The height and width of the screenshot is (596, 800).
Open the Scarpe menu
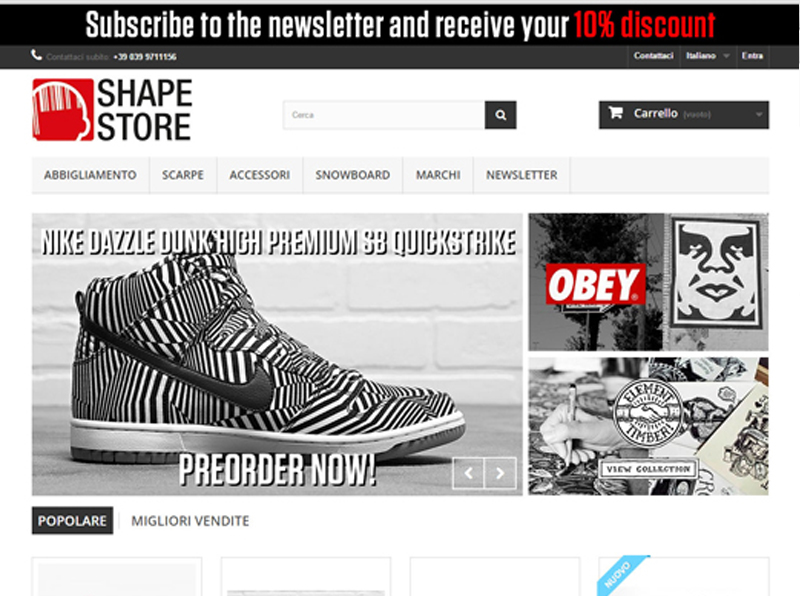(x=183, y=175)
